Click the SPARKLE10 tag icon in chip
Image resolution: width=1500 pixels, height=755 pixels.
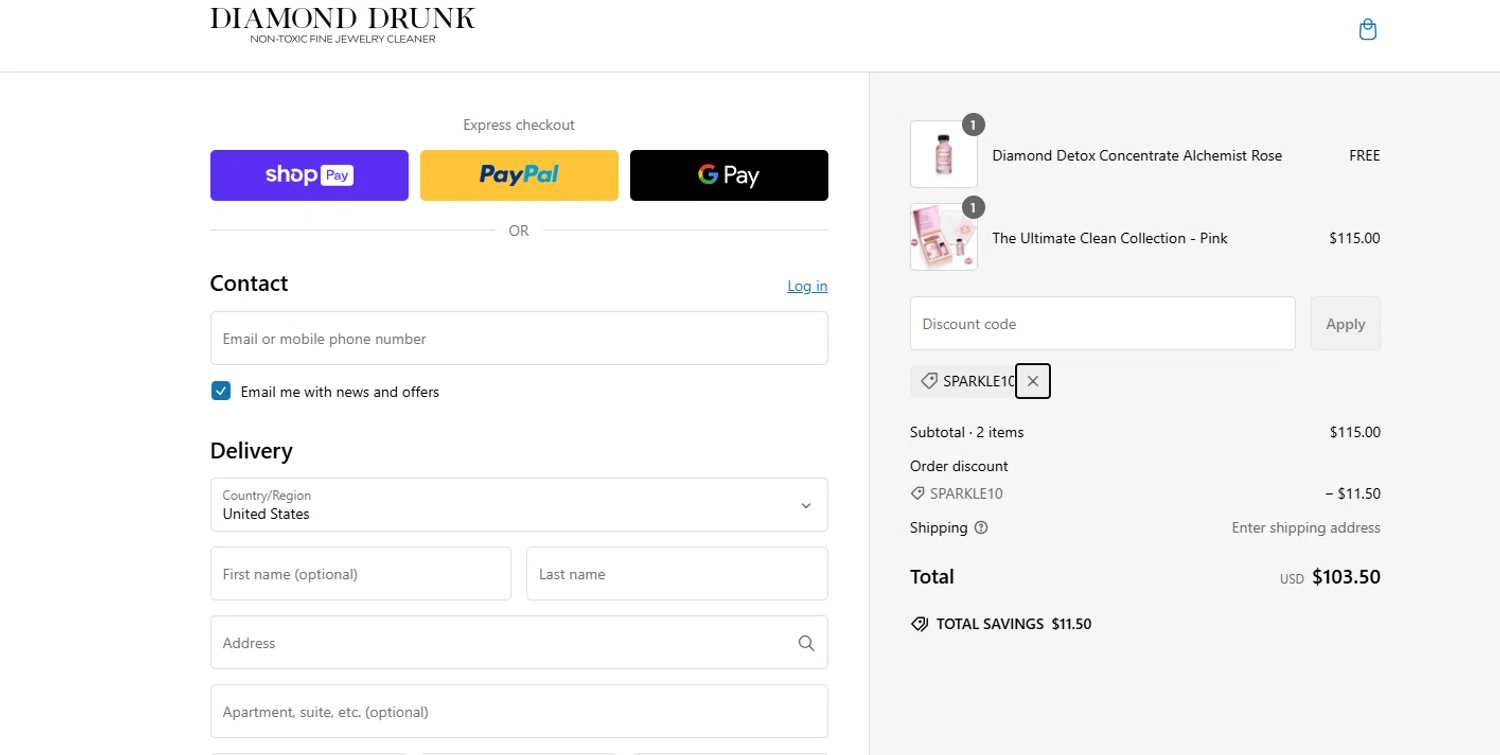click(x=929, y=381)
